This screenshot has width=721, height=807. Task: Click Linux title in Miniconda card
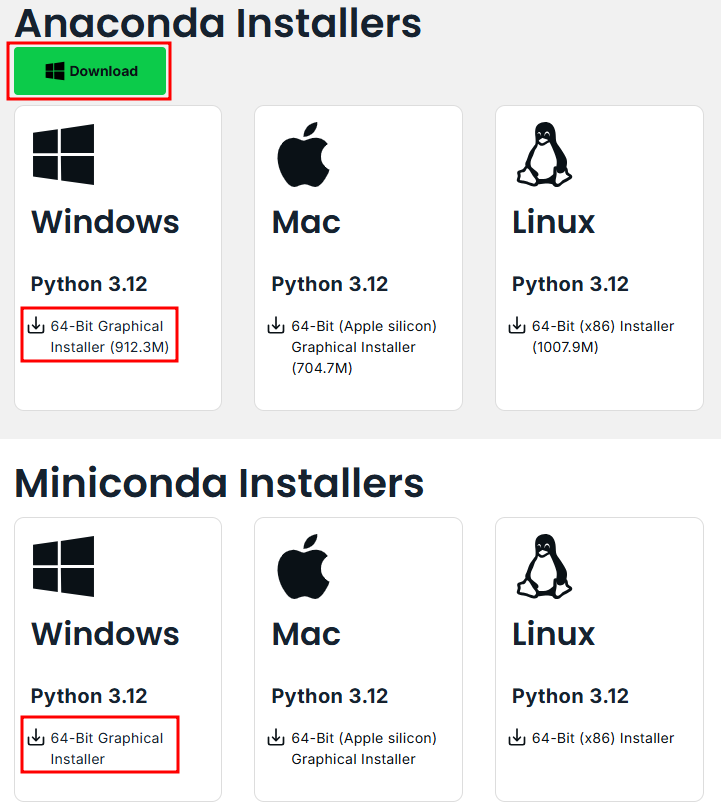pyautogui.click(x=553, y=634)
